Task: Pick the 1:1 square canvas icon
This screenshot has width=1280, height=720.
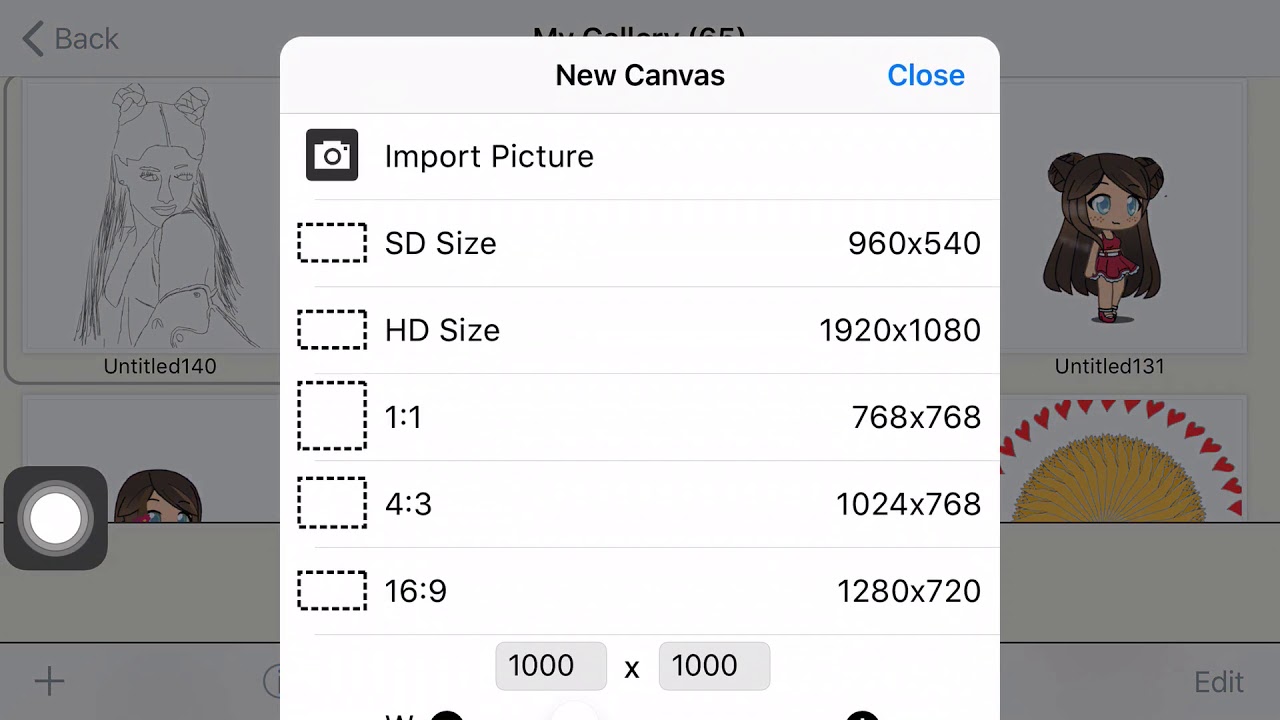Action: pyautogui.click(x=332, y=416)
